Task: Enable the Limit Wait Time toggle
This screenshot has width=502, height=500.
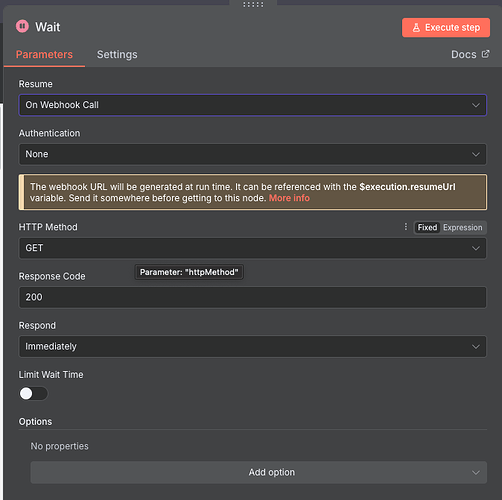Action: coord(33,394)
